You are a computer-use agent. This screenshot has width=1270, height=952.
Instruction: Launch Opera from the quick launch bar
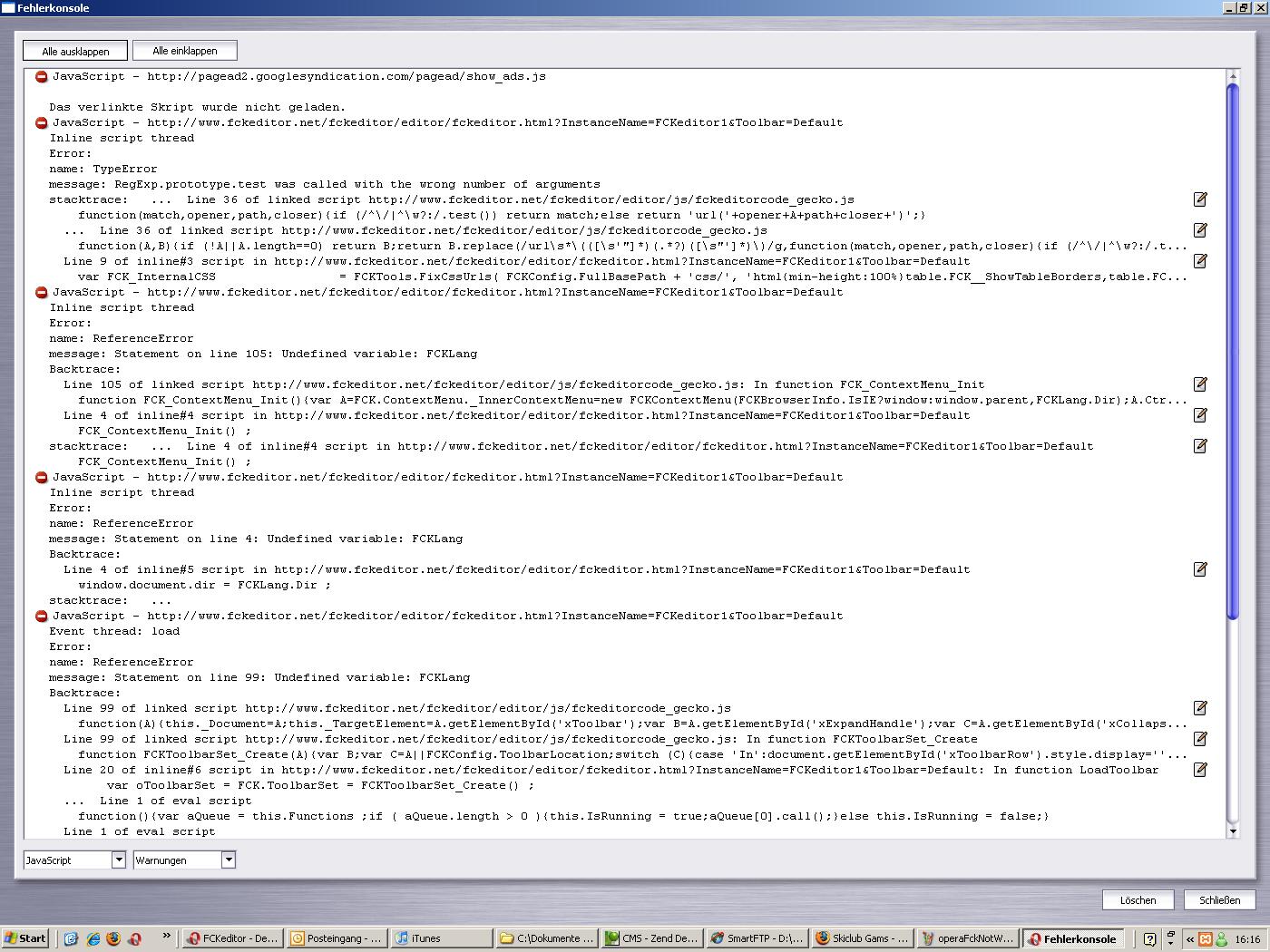tap(134, 938)
